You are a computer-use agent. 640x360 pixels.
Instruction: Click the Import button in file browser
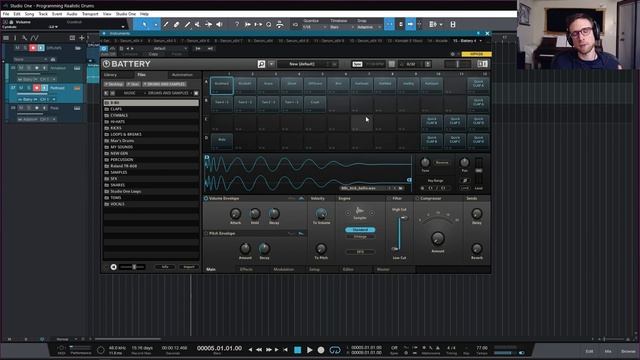(189, 267)
